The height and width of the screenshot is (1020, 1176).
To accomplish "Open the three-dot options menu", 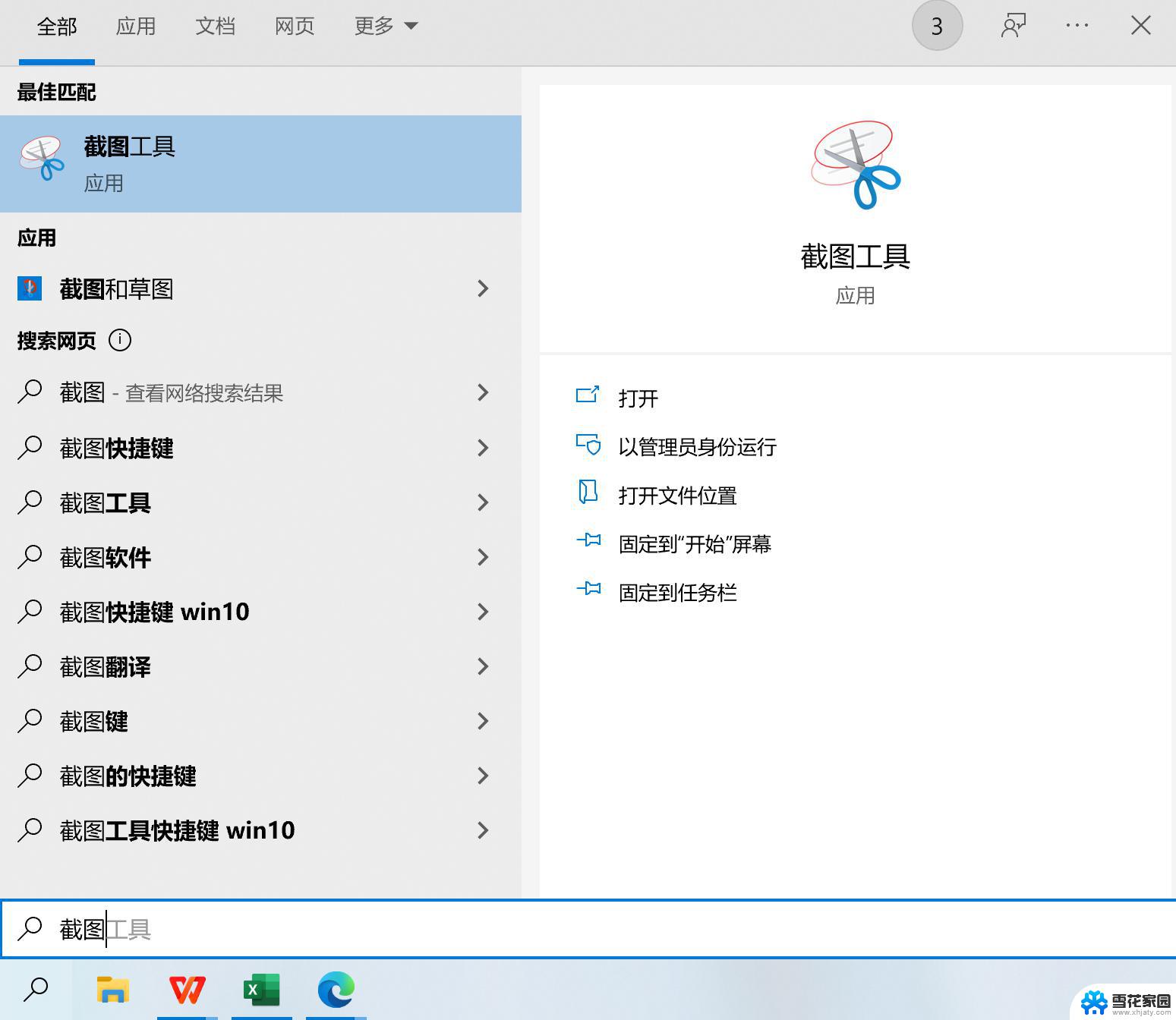I will 1077,26.
